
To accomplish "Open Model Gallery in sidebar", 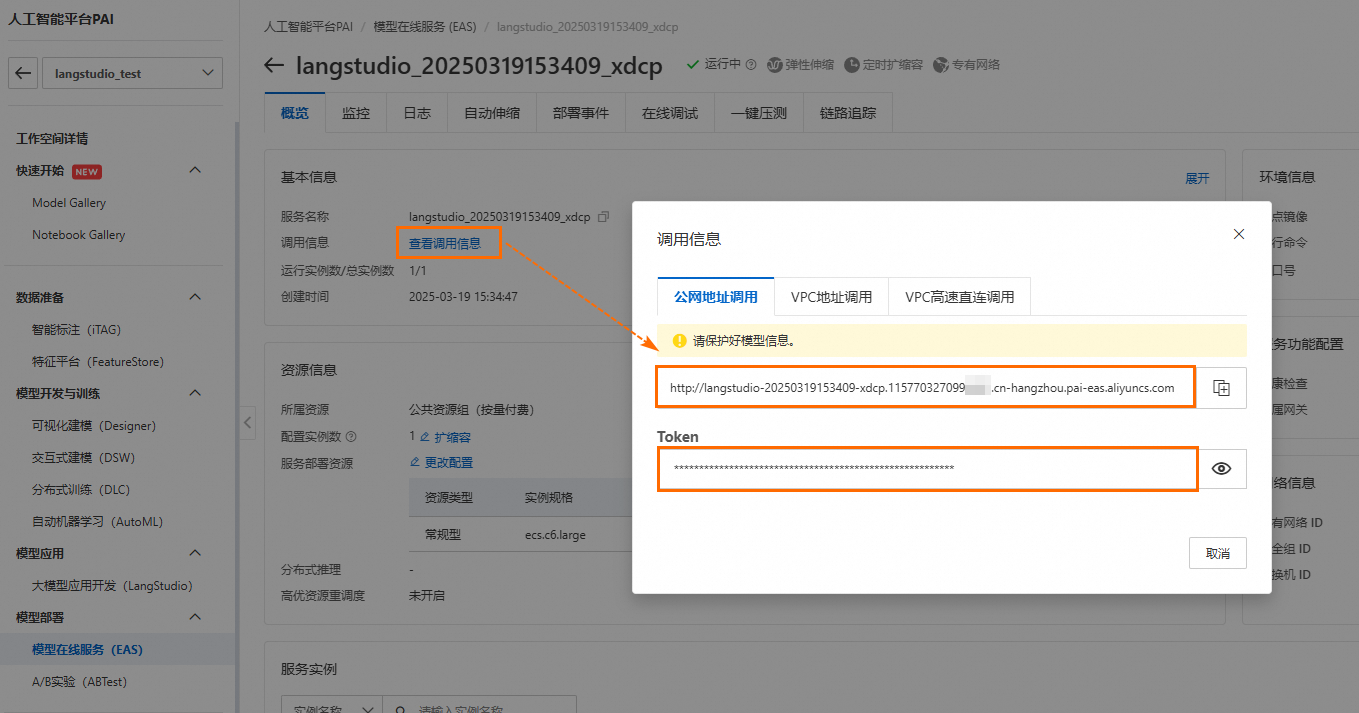I will tap(69, 203).
